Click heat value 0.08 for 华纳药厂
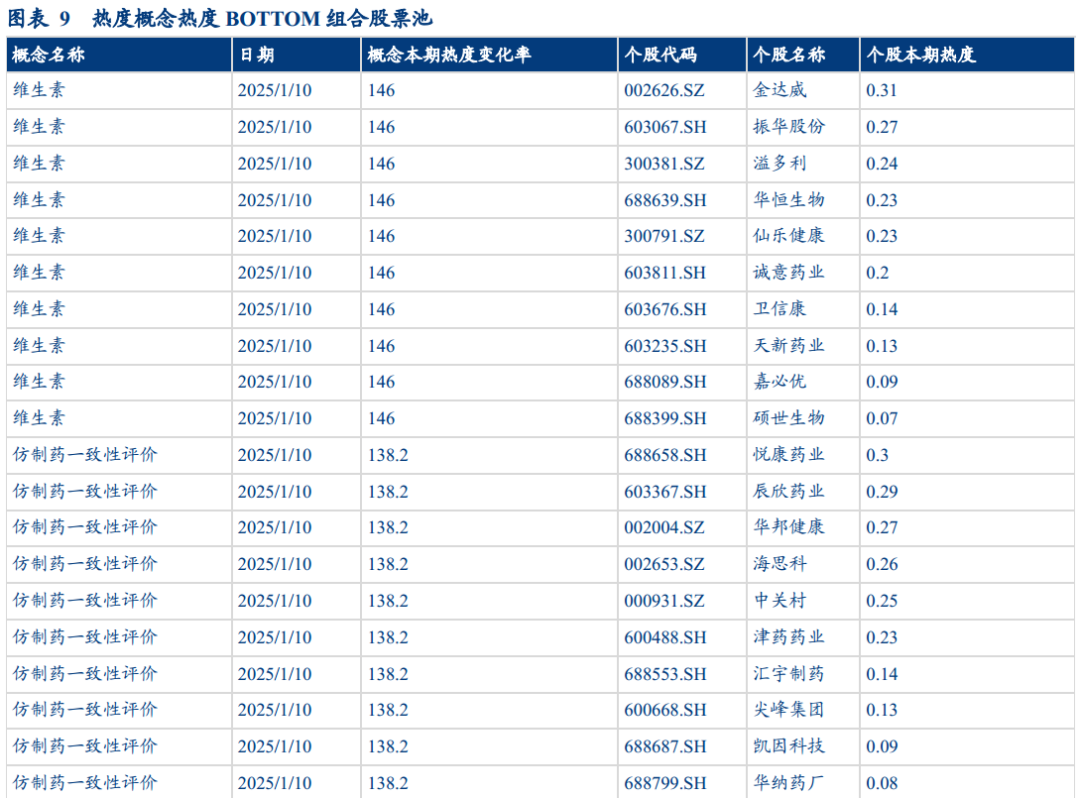The height and width of the screenshot is (798, 1080). 882,782
